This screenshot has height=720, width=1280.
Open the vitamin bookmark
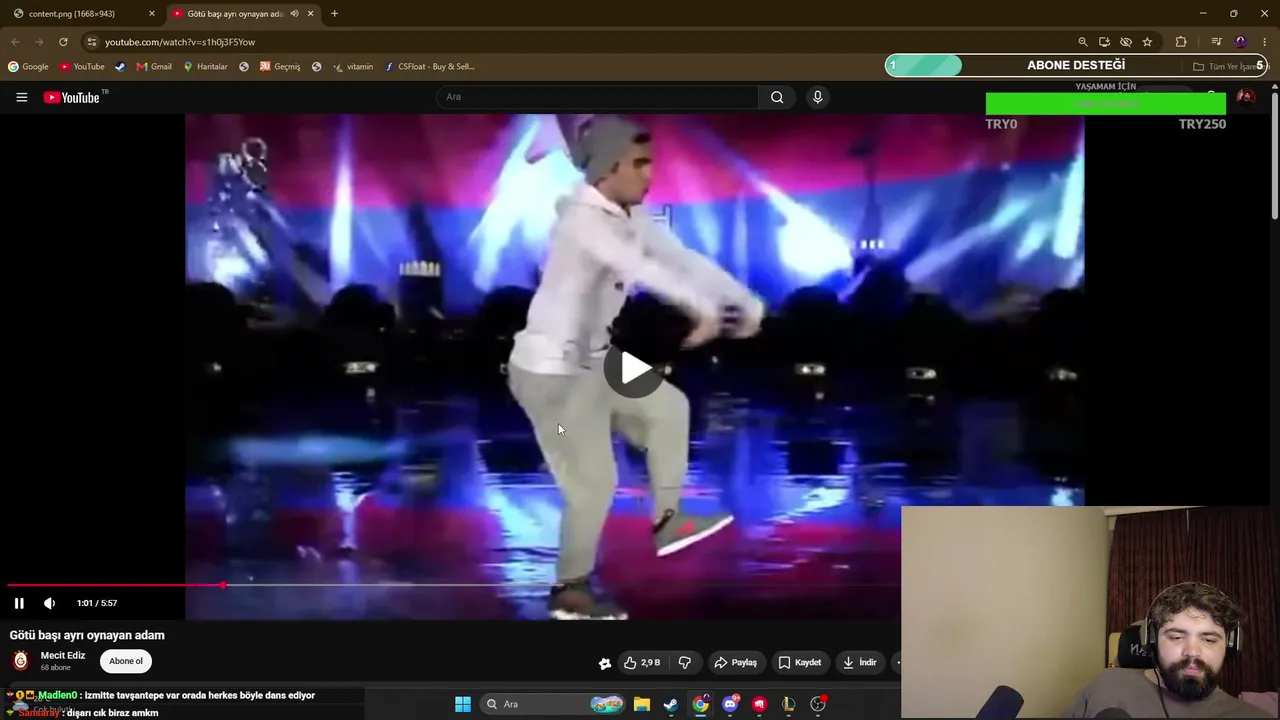coord(353,67)
